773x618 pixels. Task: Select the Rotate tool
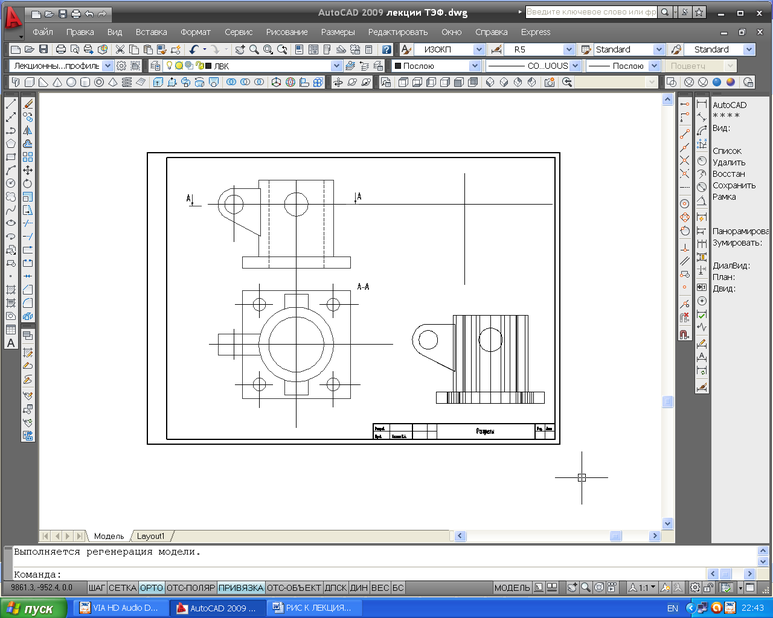click(x=28, y=184)
